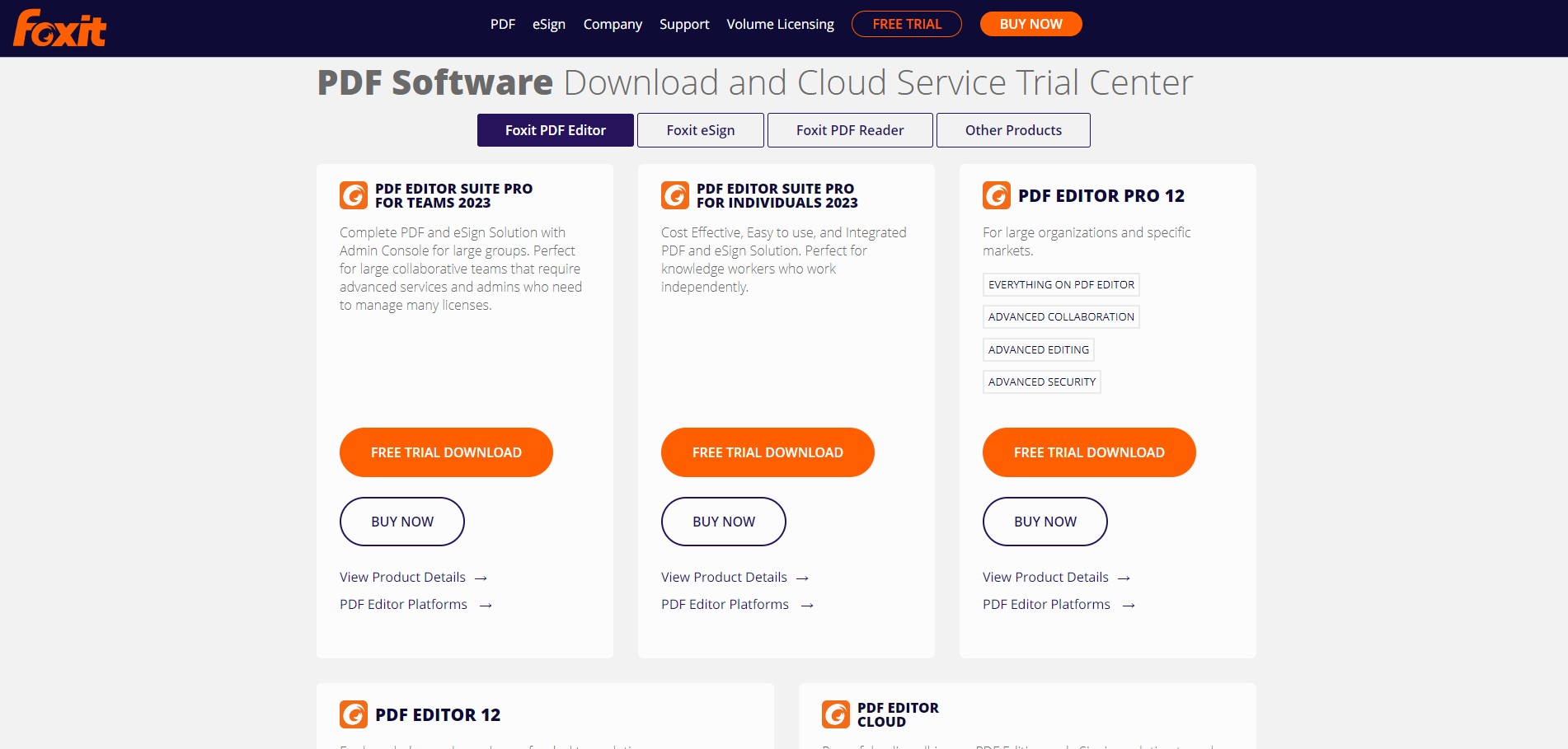Viewport: 1568px width, 749px height.
Task: Open the eSign navigation menu
Action: pos(549,24)
